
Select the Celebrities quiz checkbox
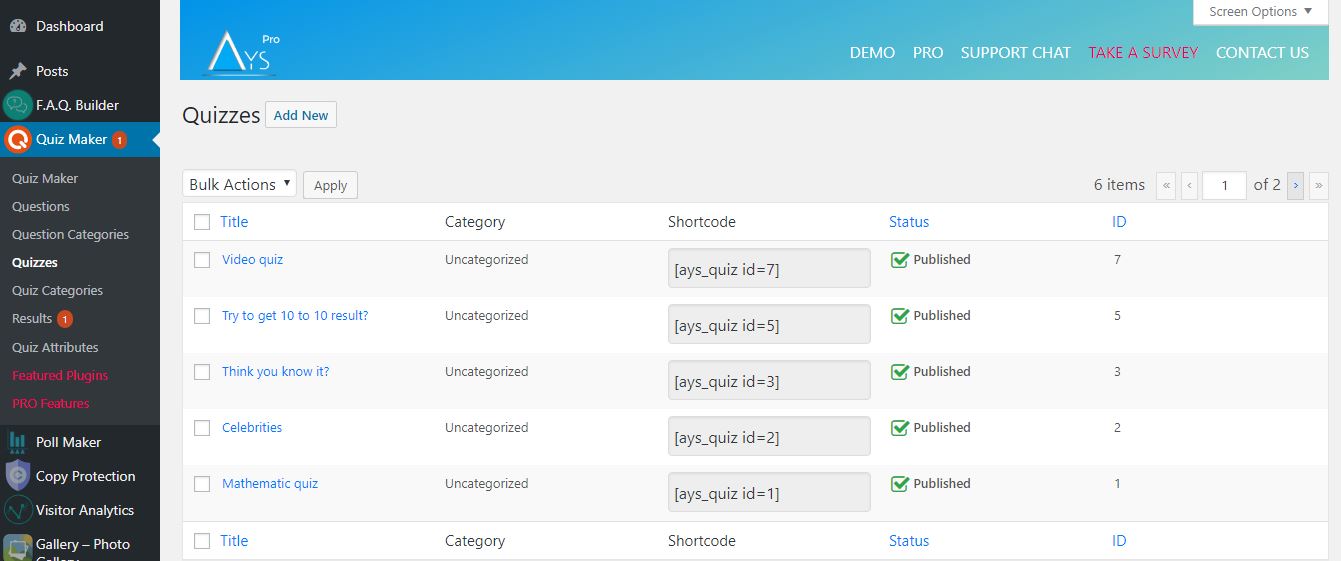202,428
